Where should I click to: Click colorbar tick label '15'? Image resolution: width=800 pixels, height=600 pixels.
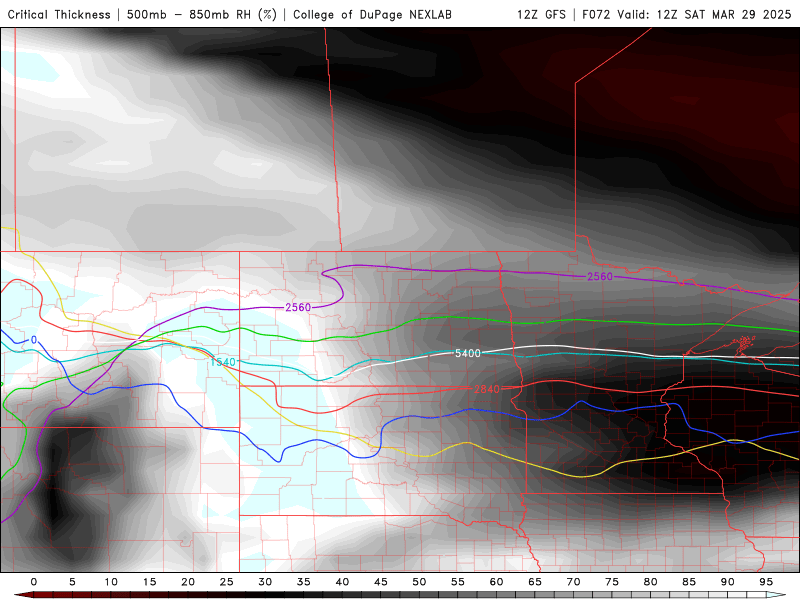click(149, 582)
